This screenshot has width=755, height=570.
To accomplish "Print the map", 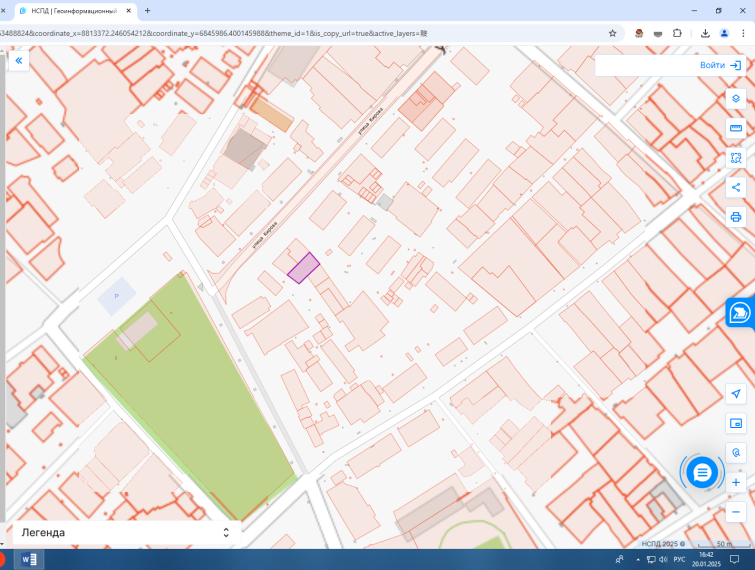I will [x=736, y=217].
